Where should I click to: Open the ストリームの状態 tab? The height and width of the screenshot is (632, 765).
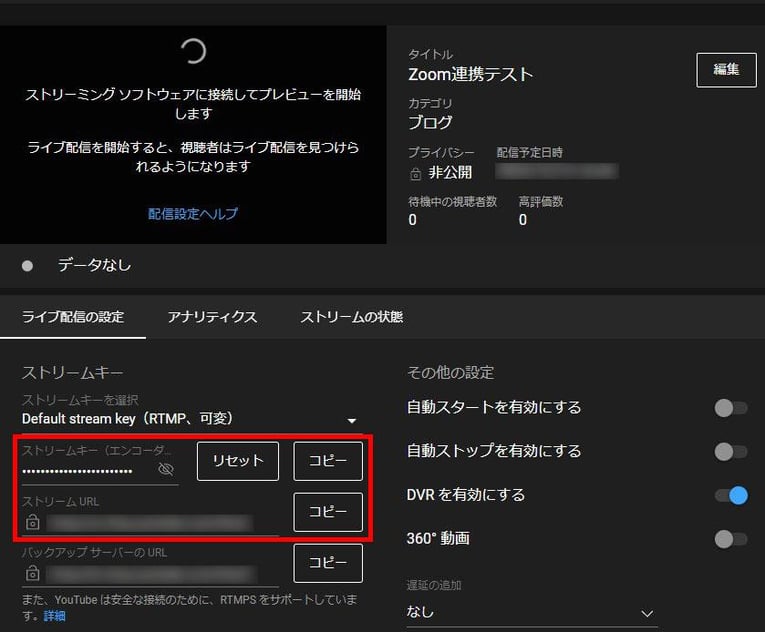(x=351, y=317)
